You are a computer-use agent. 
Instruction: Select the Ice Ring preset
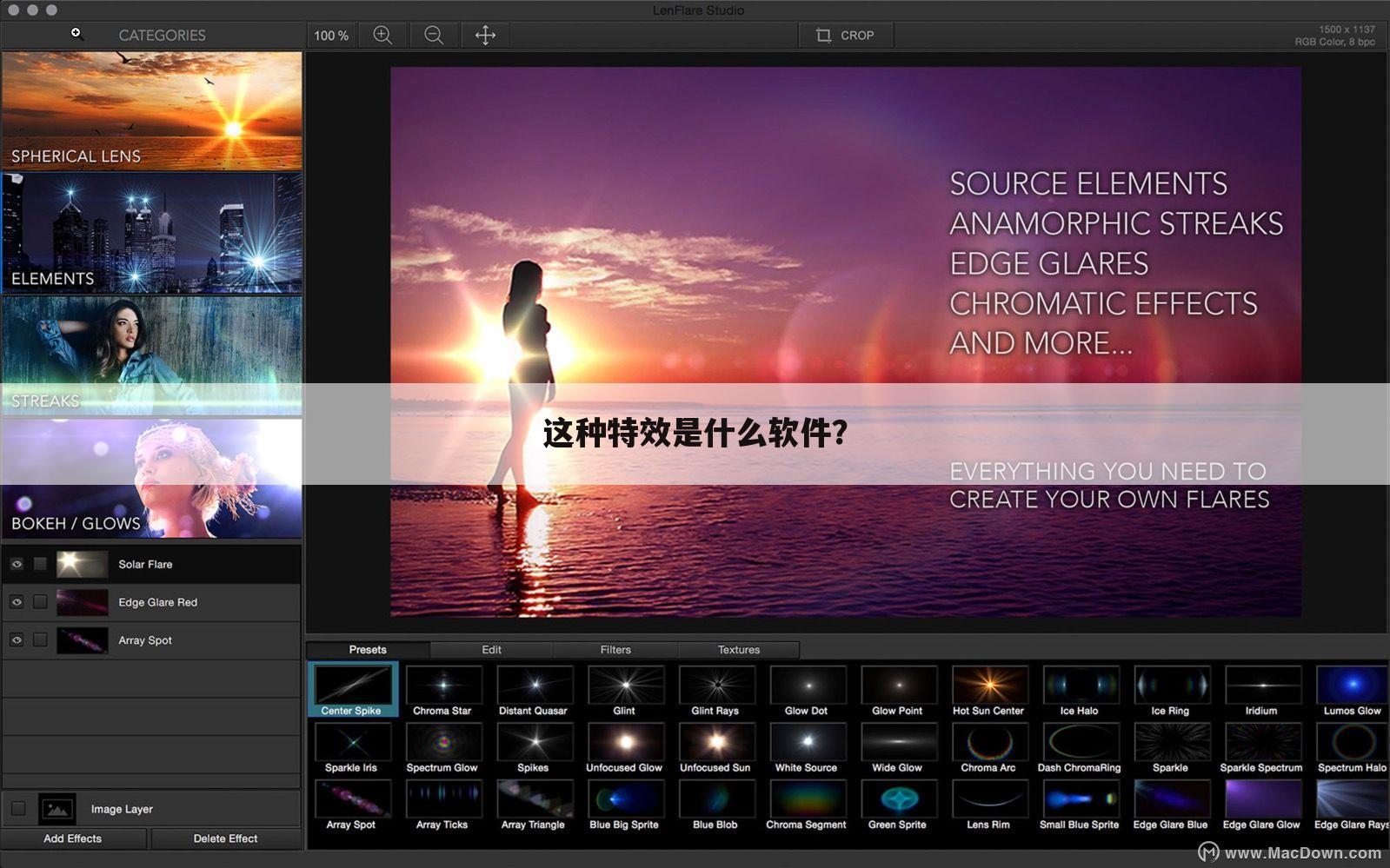coord(1171,690)
